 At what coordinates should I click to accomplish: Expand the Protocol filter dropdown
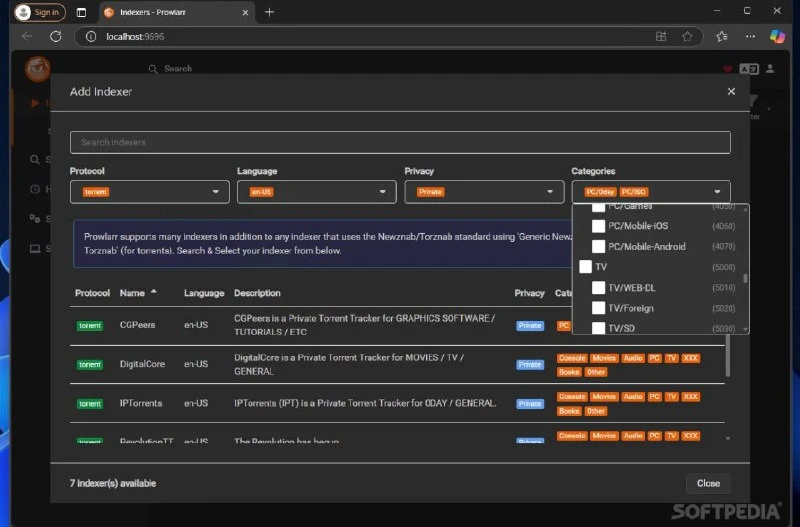coord(149,192)
